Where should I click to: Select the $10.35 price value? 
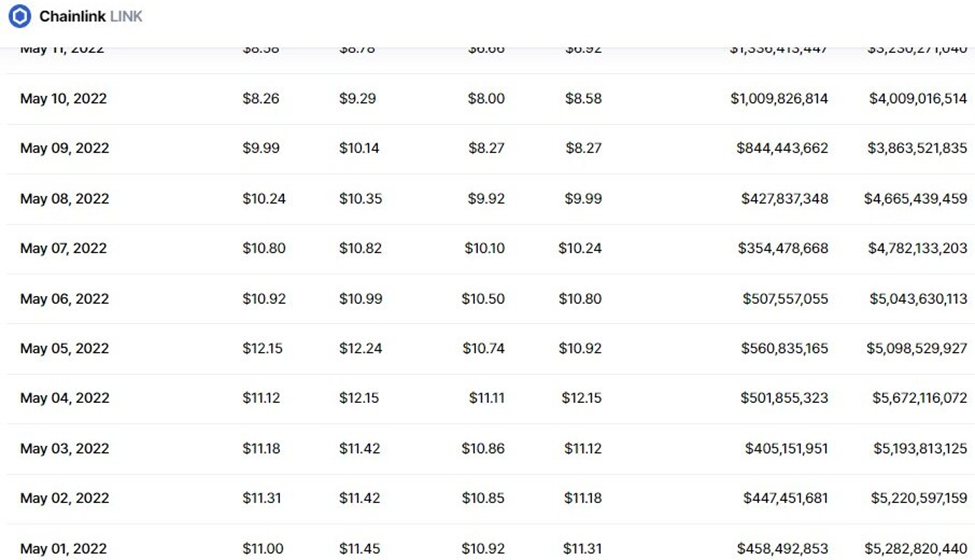point(360,199)
